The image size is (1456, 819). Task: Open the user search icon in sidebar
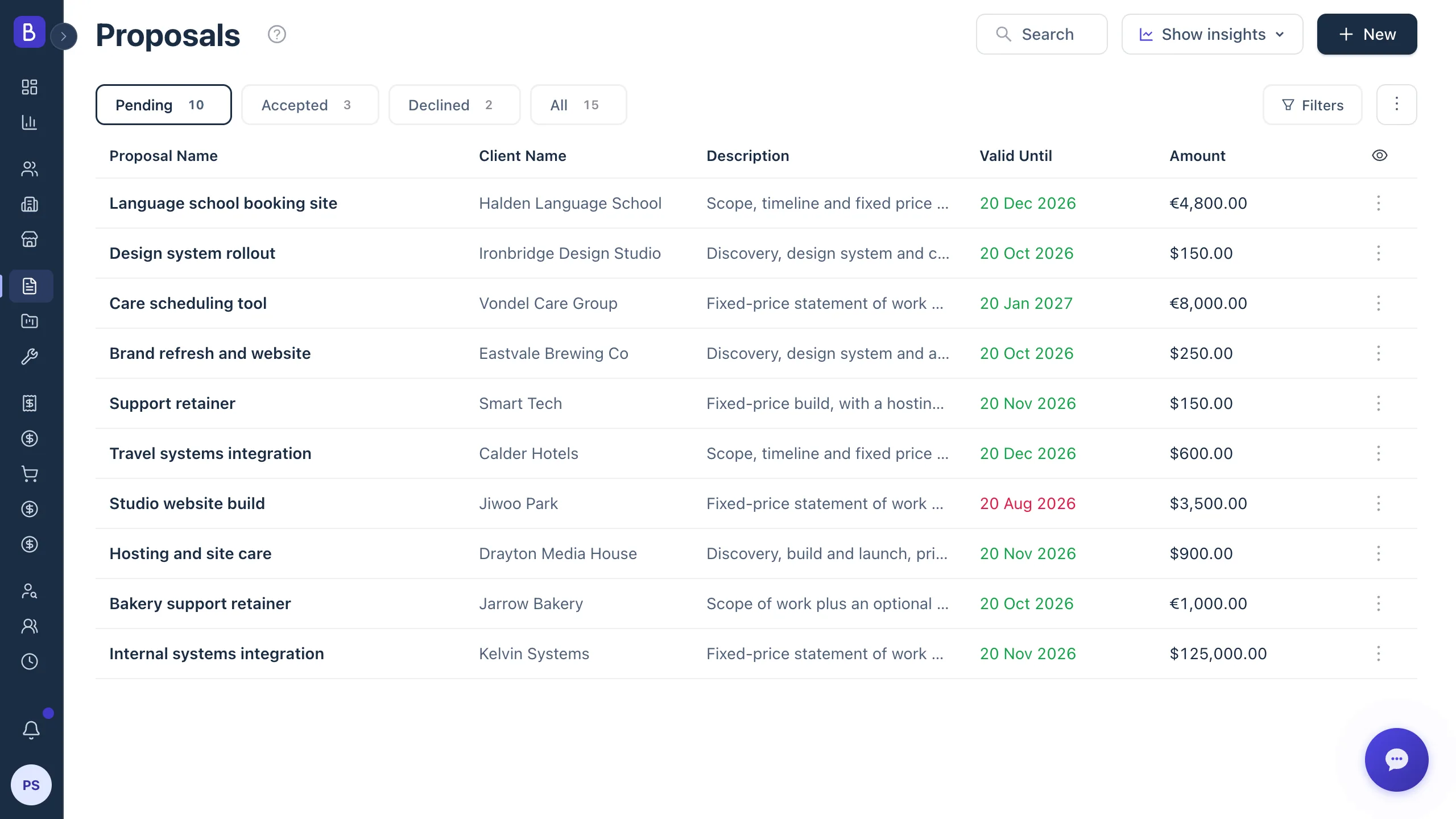30,591
